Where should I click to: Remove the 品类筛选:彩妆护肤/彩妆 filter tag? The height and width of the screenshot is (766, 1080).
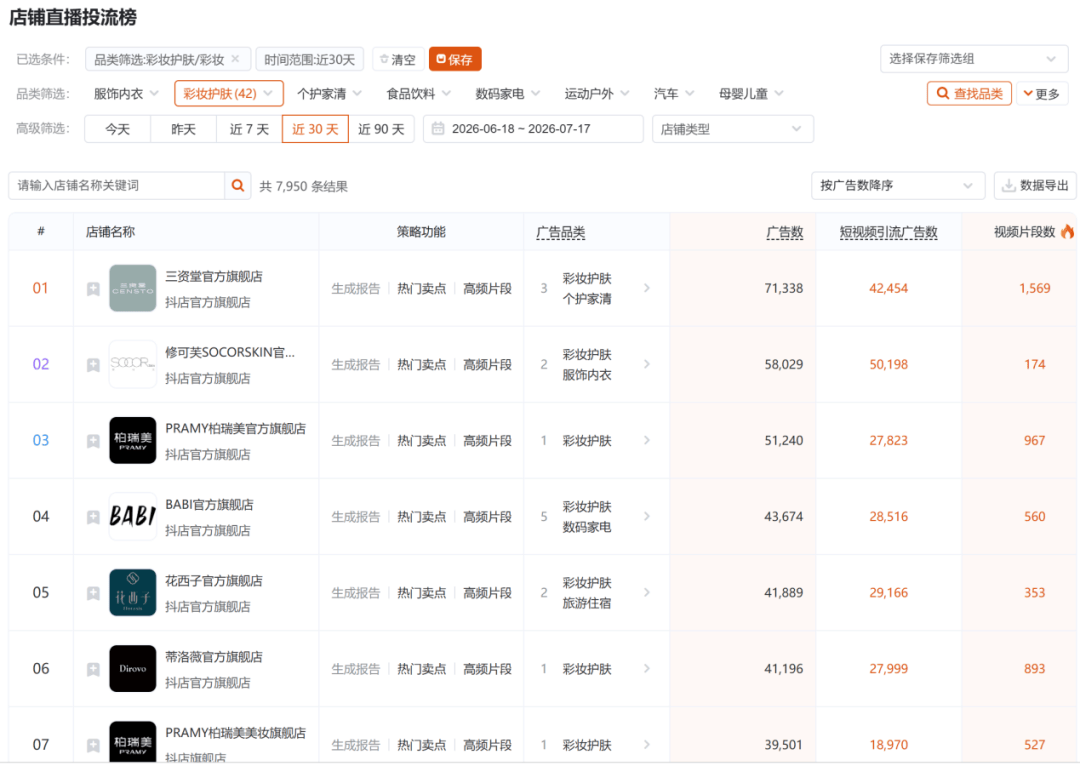pyautogui.click(x=236, y=59)
